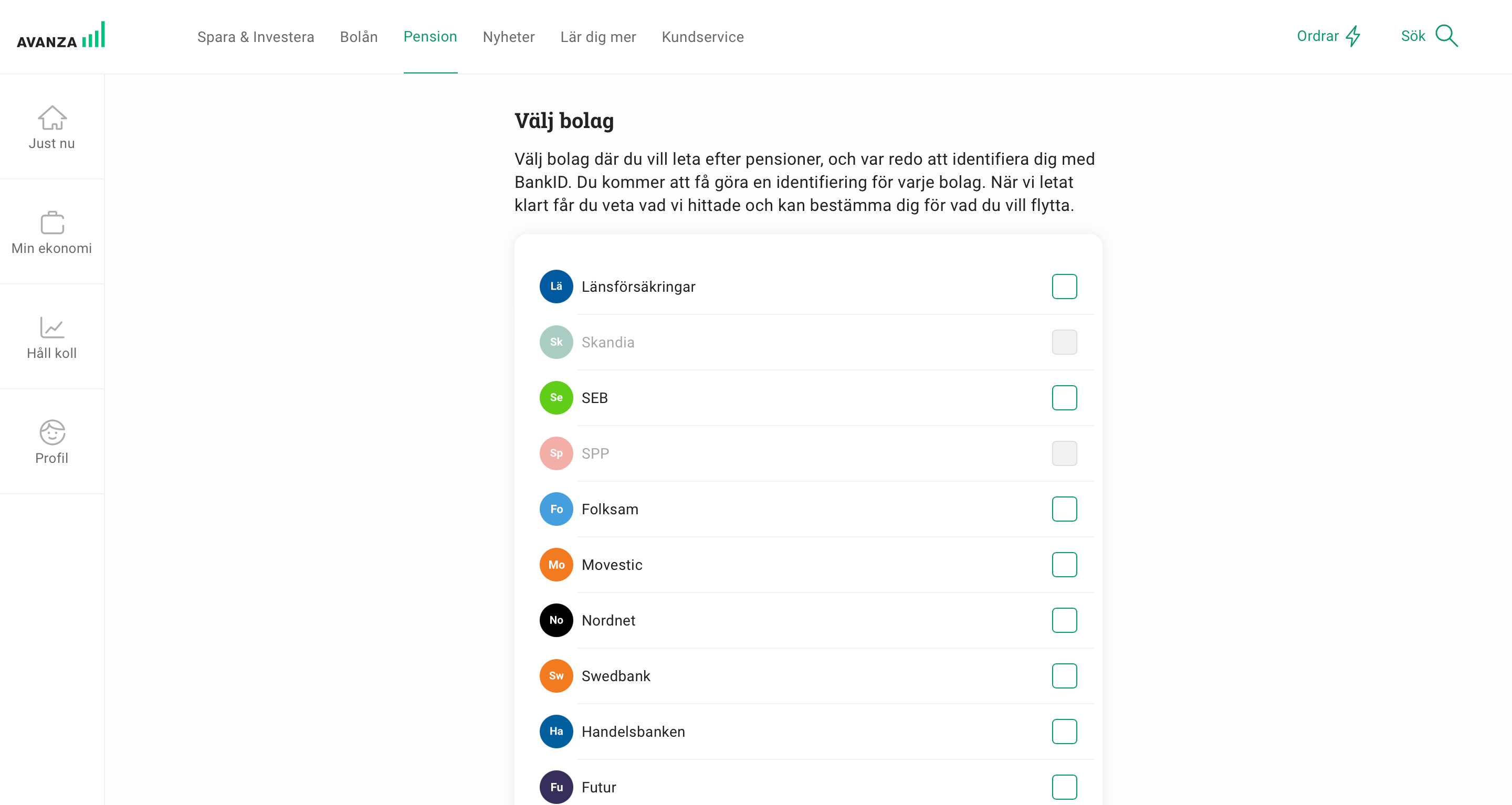Open the Bolån menu
The image size is (1512, 805).
coord(359,37)
